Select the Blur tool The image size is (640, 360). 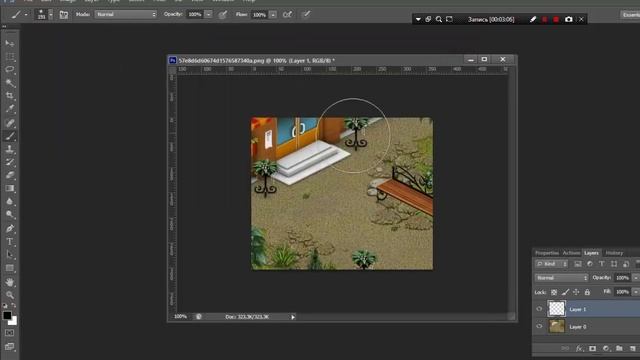(10, 201)
